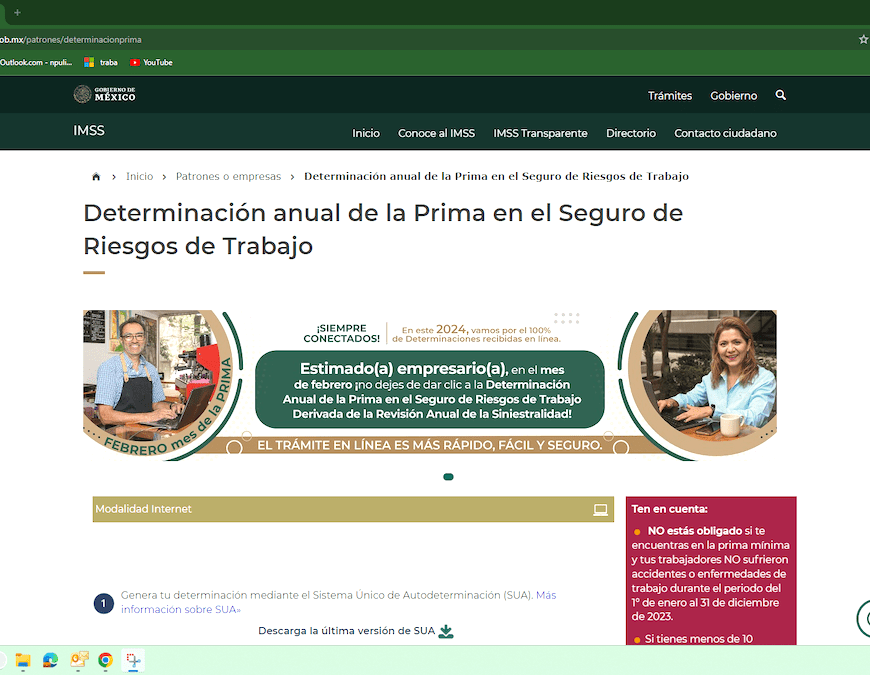
Task: Click the Contacto ciudadano link
Action: [725, 133]
